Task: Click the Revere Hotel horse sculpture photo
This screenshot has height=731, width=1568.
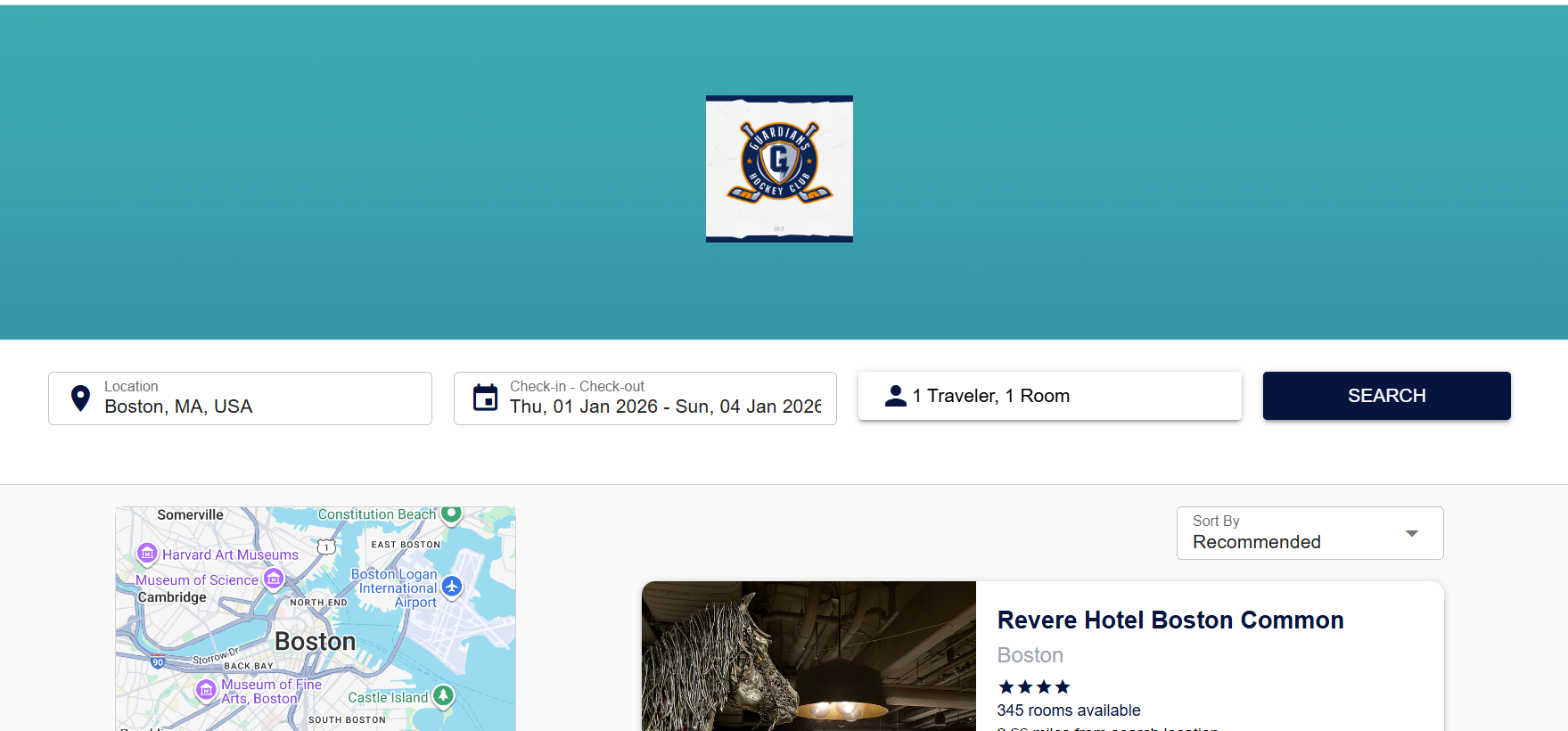Action: (x=809, y=656)
